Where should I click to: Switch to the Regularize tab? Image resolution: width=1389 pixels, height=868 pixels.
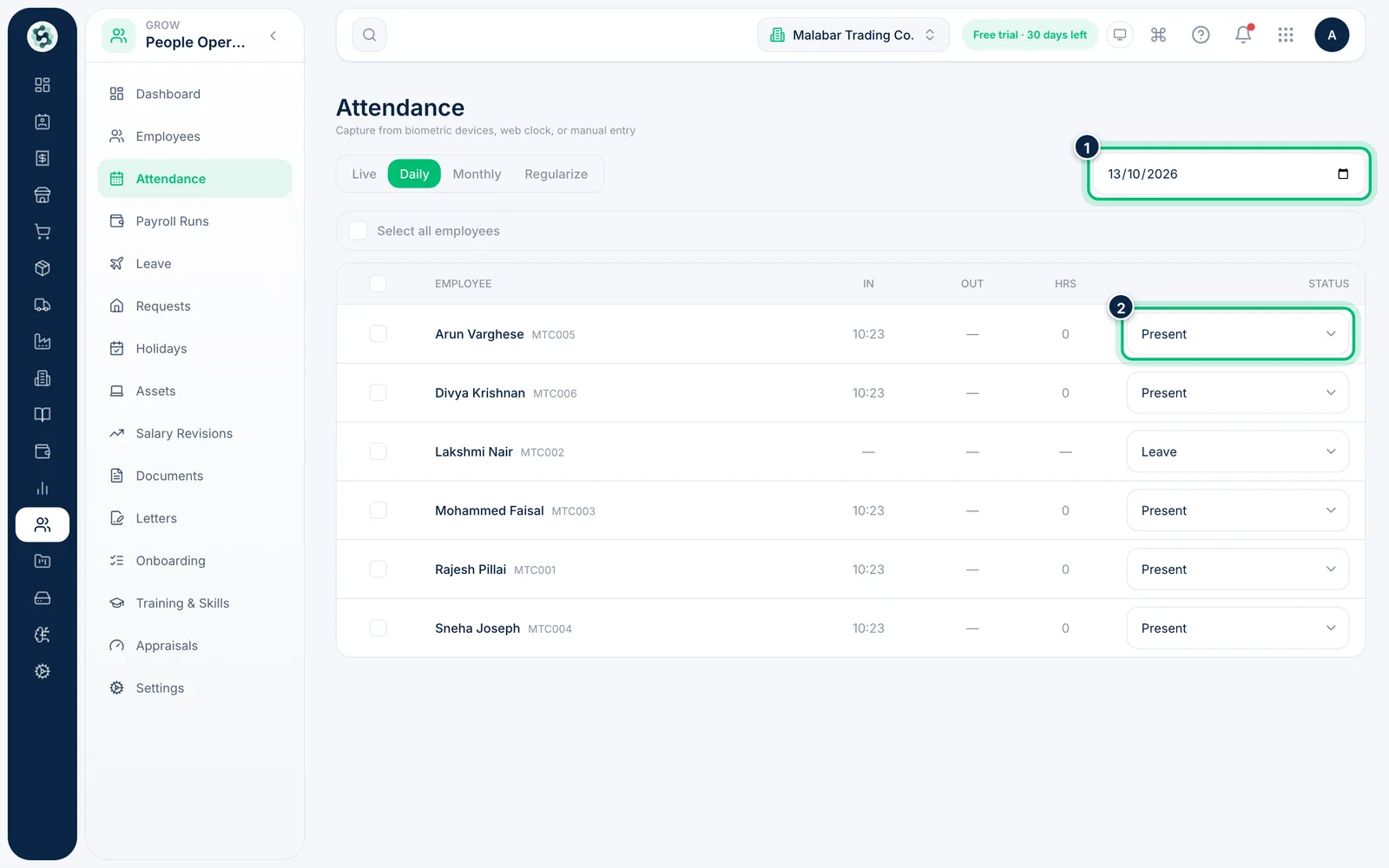pos(556,174)
